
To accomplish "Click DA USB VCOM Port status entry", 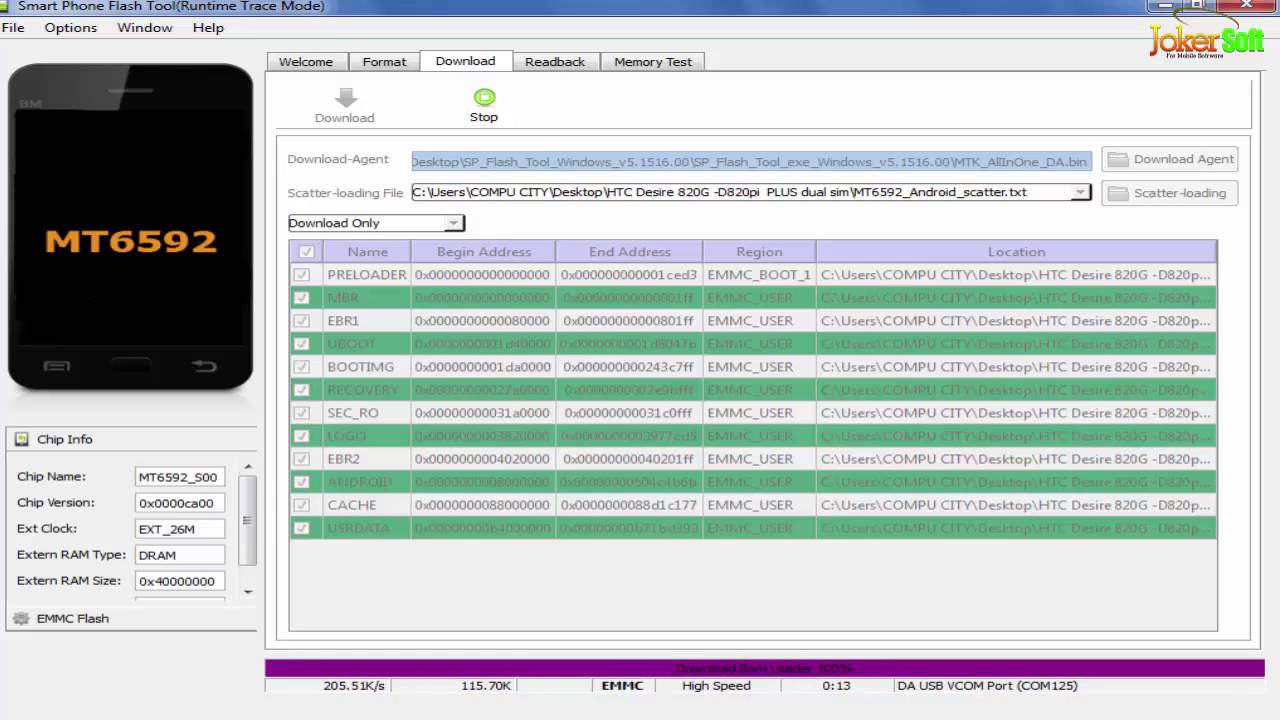I will [x=987, y=686].
